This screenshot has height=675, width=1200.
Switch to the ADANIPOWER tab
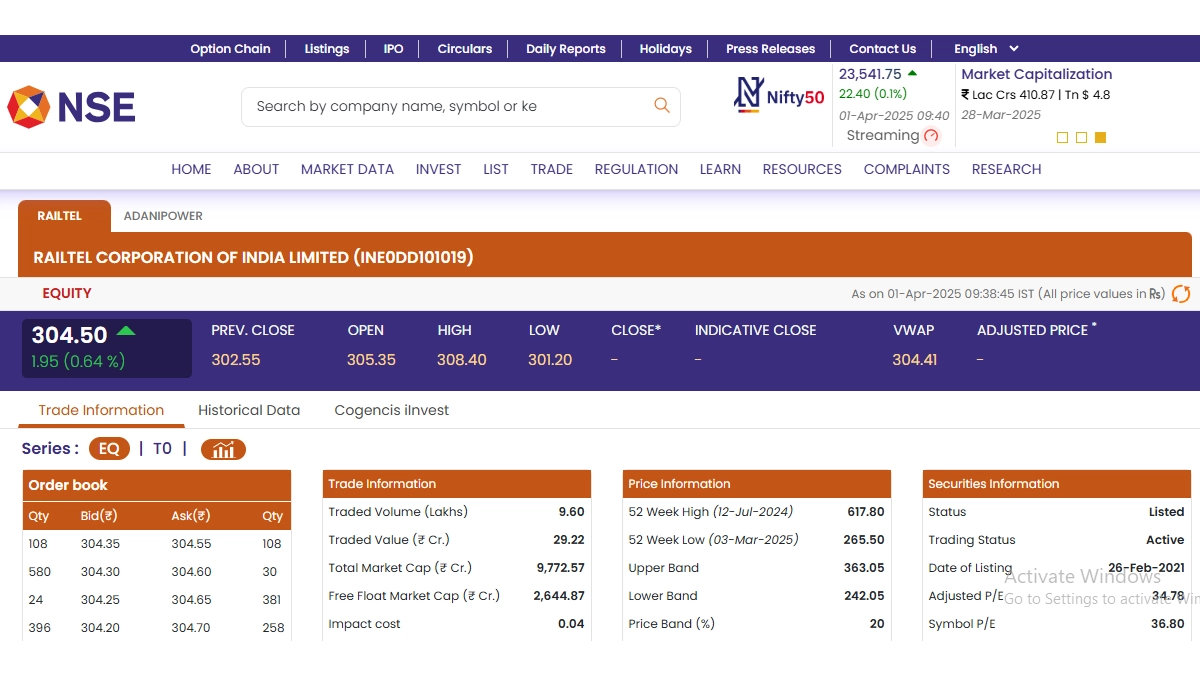[163, 216]
